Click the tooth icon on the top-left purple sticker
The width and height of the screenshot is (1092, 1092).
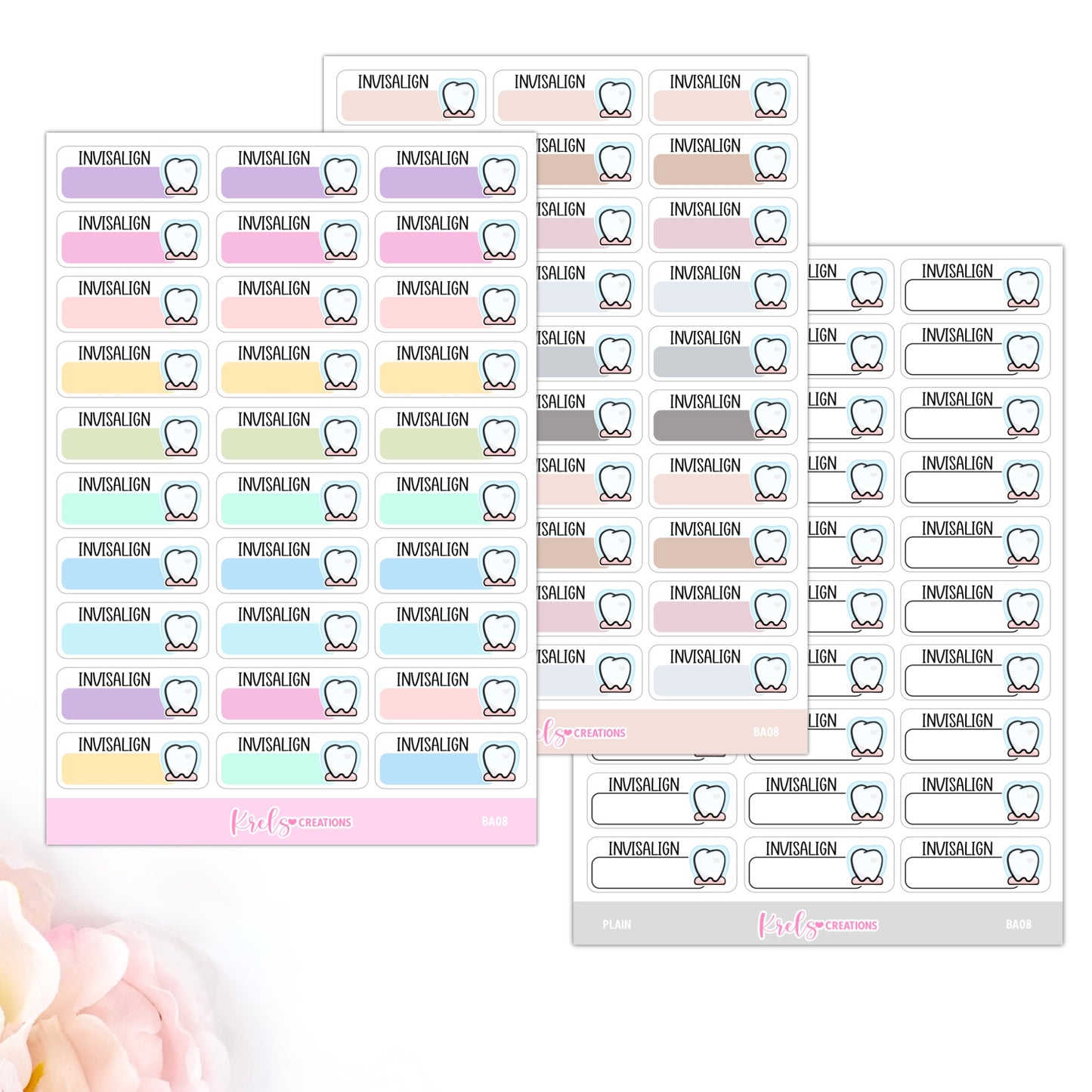pyautogui.click(x=181, y=177)
